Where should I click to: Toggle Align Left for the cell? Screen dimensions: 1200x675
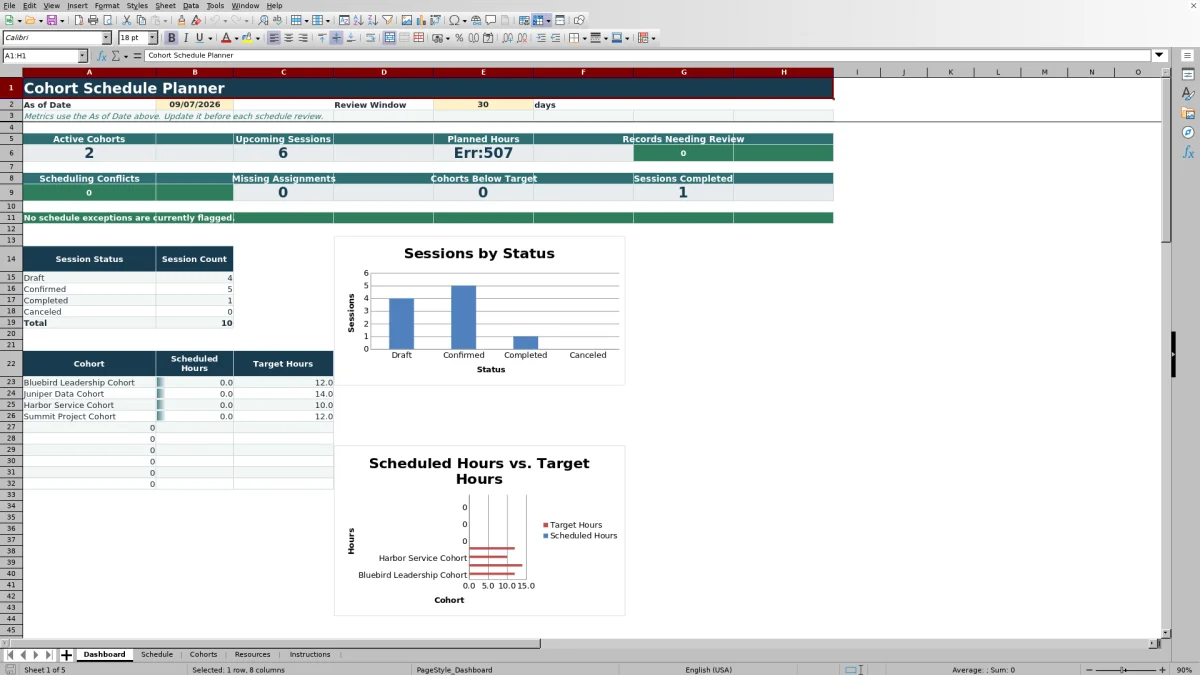click(x=274, y=38)
